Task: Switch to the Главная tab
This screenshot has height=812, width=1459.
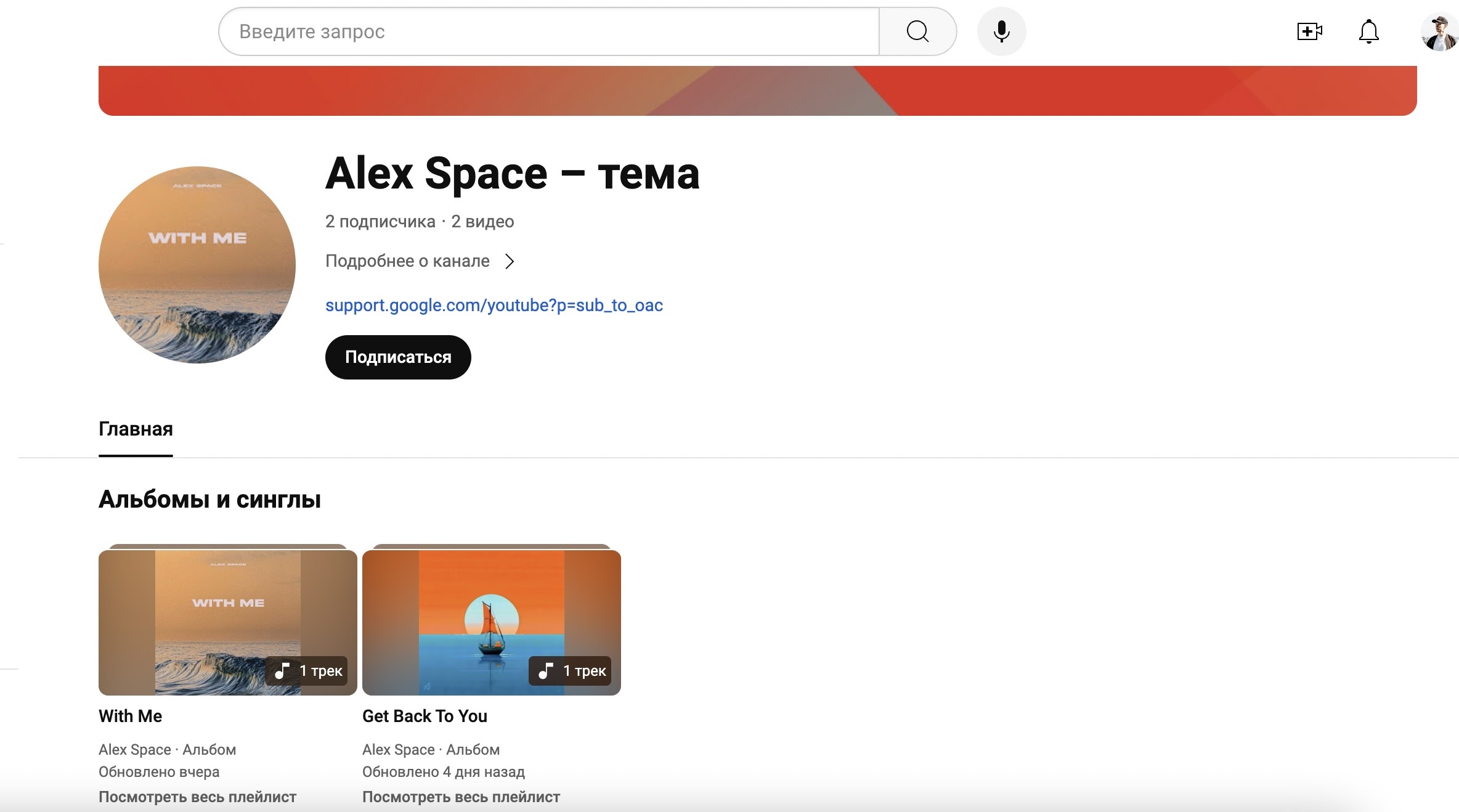Action: 136,429
